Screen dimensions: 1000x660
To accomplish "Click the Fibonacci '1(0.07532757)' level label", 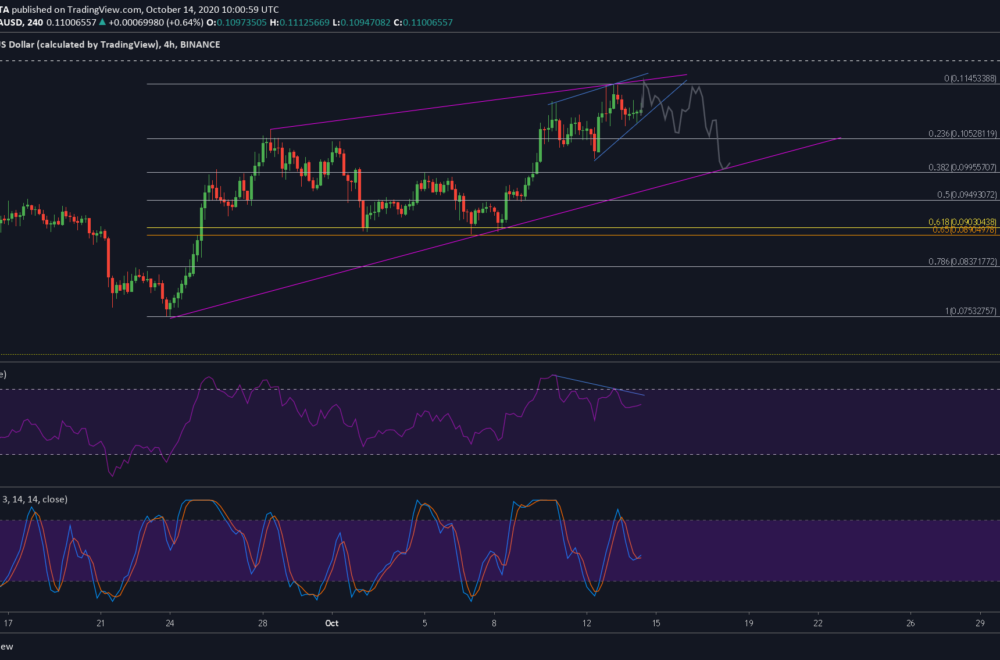I will [x=971, y=311].
